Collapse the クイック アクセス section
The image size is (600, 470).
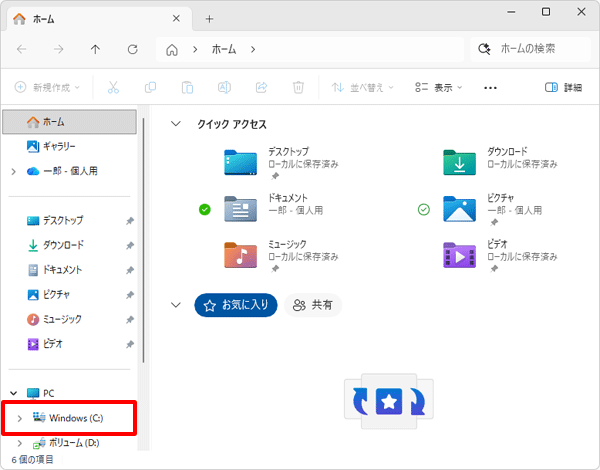click(x=176, y=124)
